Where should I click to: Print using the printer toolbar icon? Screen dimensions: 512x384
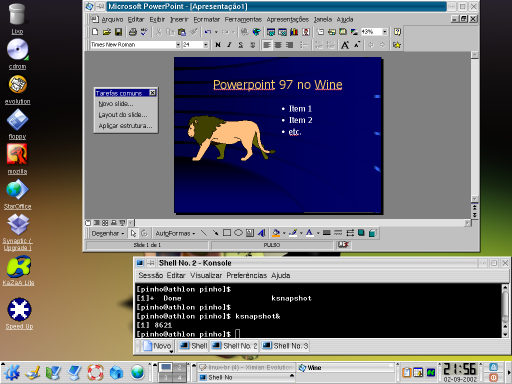[133, 32]
